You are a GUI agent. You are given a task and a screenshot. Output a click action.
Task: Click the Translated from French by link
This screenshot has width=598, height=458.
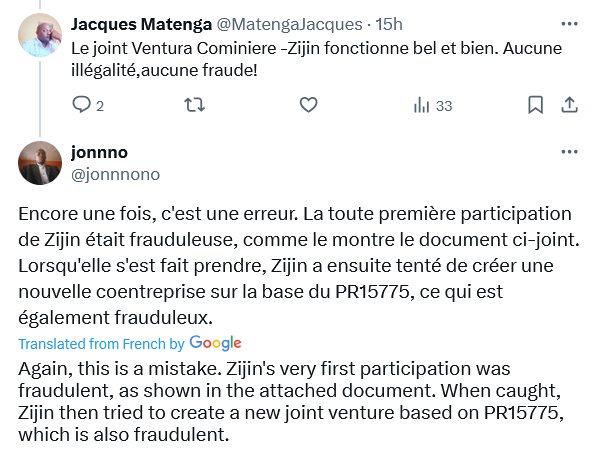coord(101,344)
